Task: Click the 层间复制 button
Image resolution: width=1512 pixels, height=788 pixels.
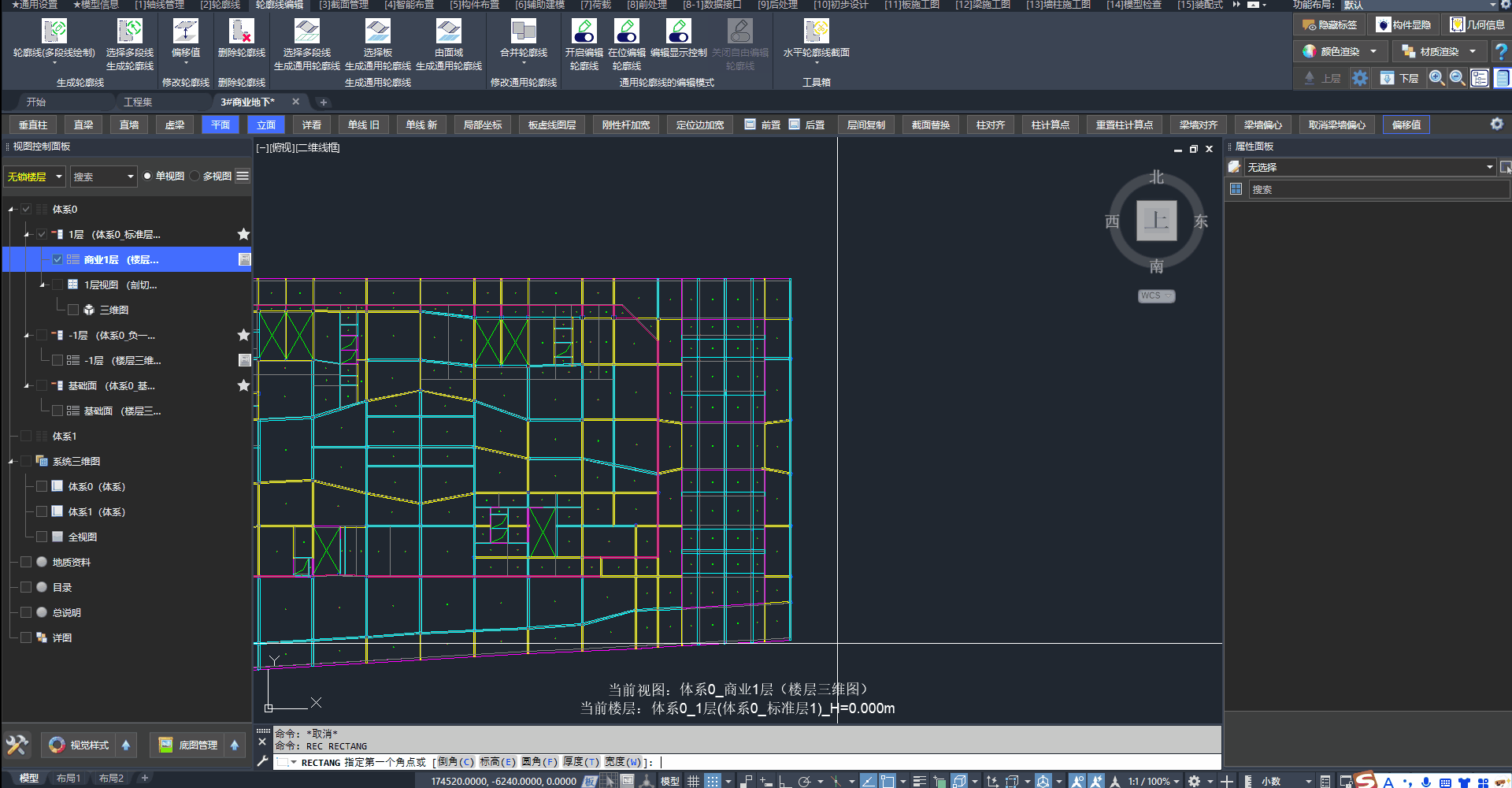Action: 865,125
